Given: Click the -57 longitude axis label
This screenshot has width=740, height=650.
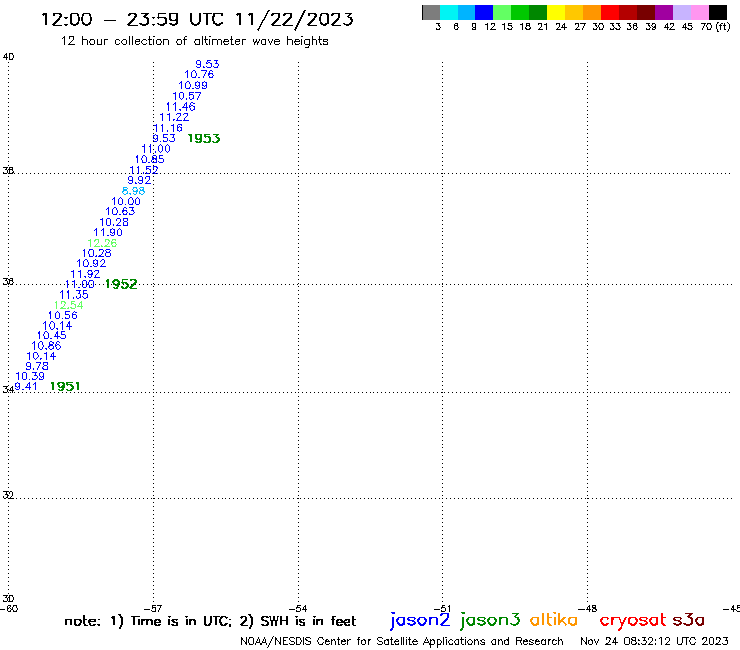Looking at the screenshot, I should 153,608.
